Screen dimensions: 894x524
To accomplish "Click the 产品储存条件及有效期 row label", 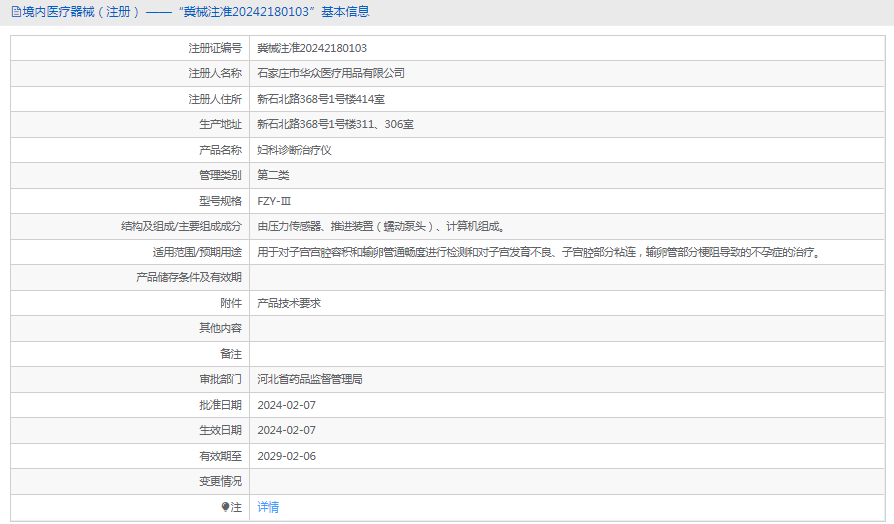I will [x=189, y=277].
